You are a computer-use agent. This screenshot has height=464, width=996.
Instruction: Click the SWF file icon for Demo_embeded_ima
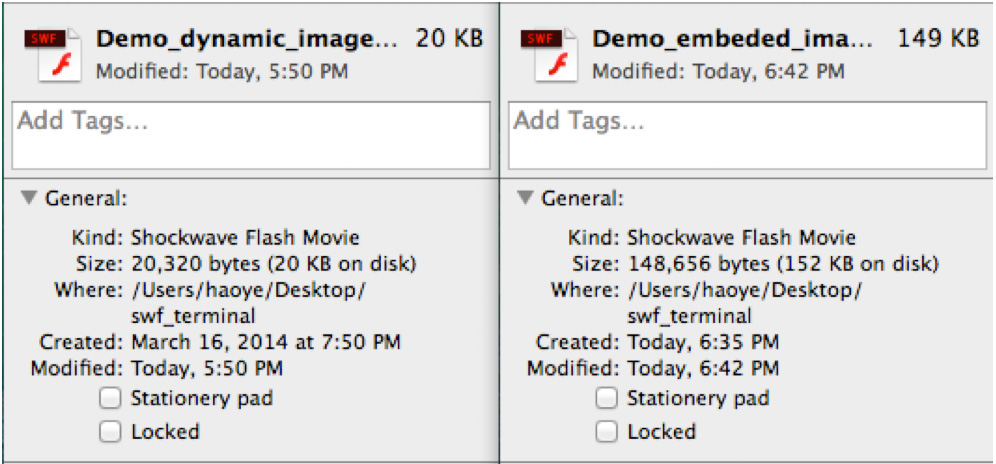click(551, 54)
